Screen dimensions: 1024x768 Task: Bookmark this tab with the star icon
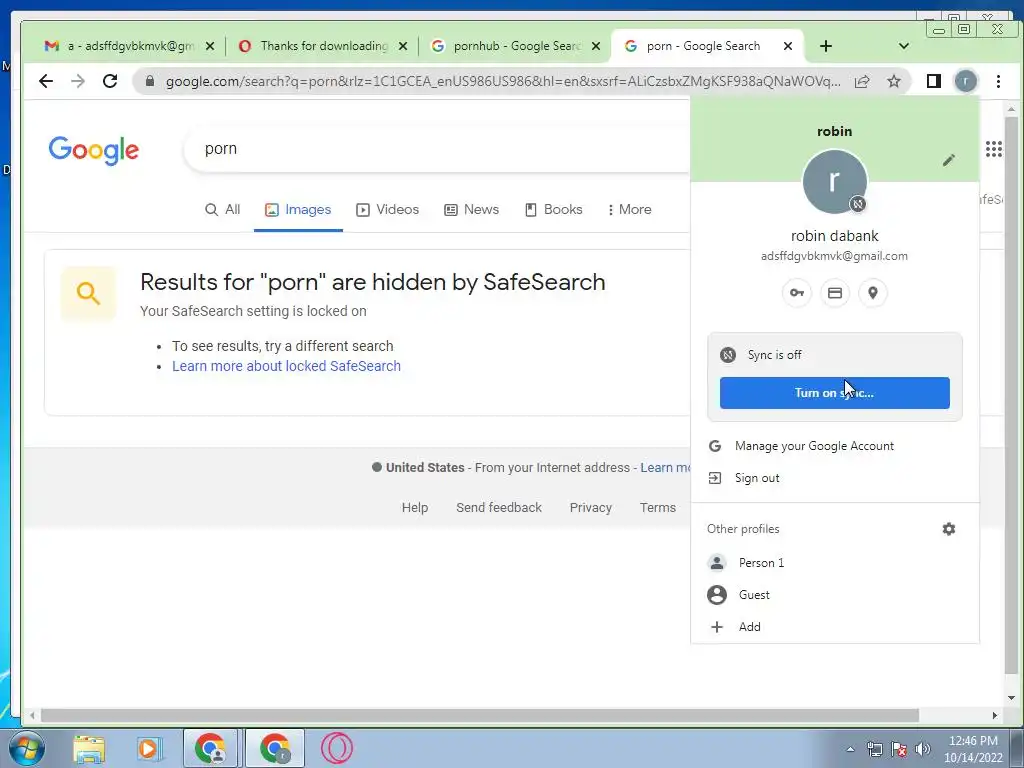click(894, 81)
